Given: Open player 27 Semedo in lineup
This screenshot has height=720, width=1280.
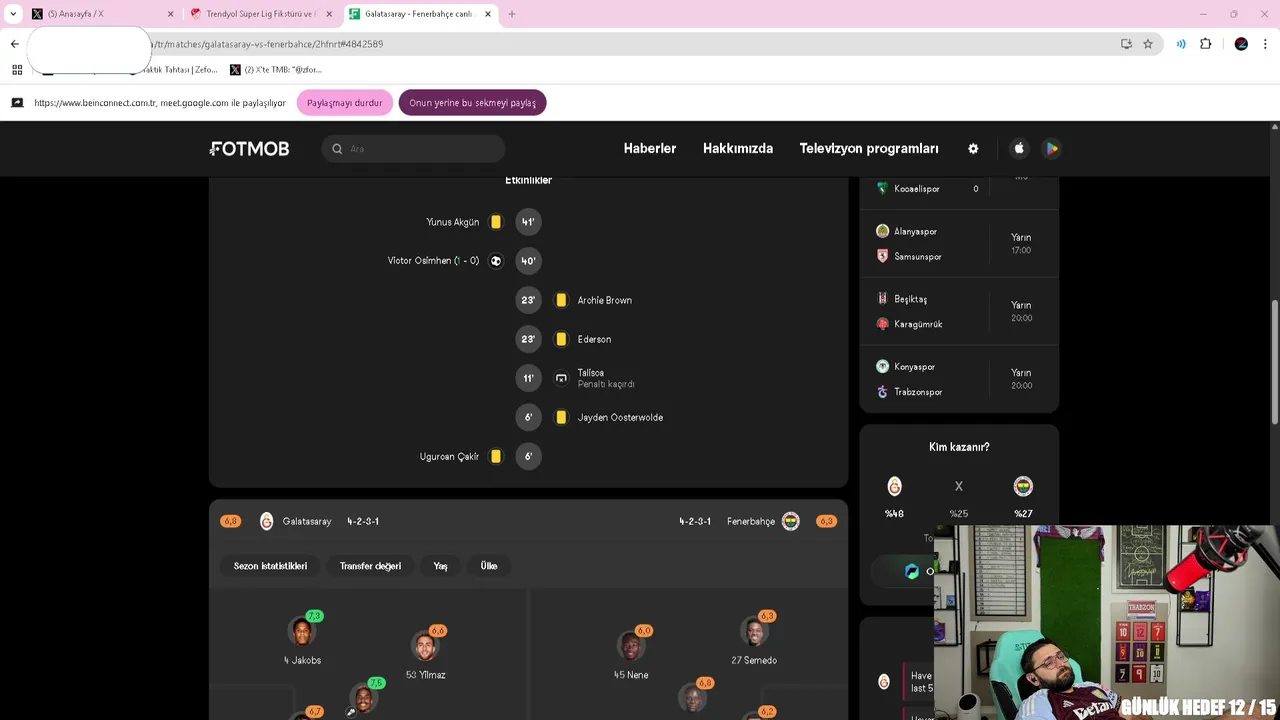Looking at the screenshot, I should pyautogui.click(x=754, y=641).
